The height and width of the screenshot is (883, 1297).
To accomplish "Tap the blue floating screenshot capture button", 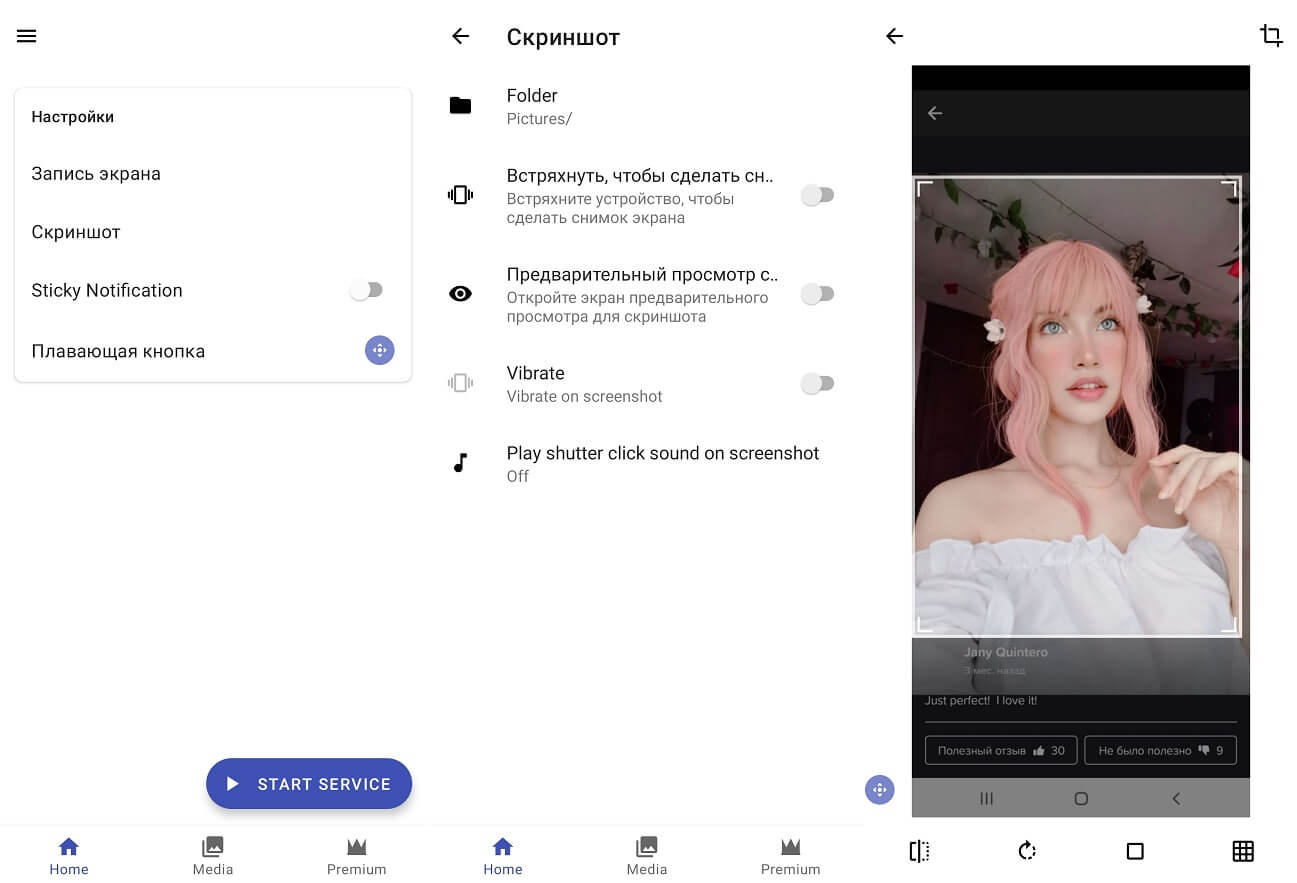I will pos(879,789).
